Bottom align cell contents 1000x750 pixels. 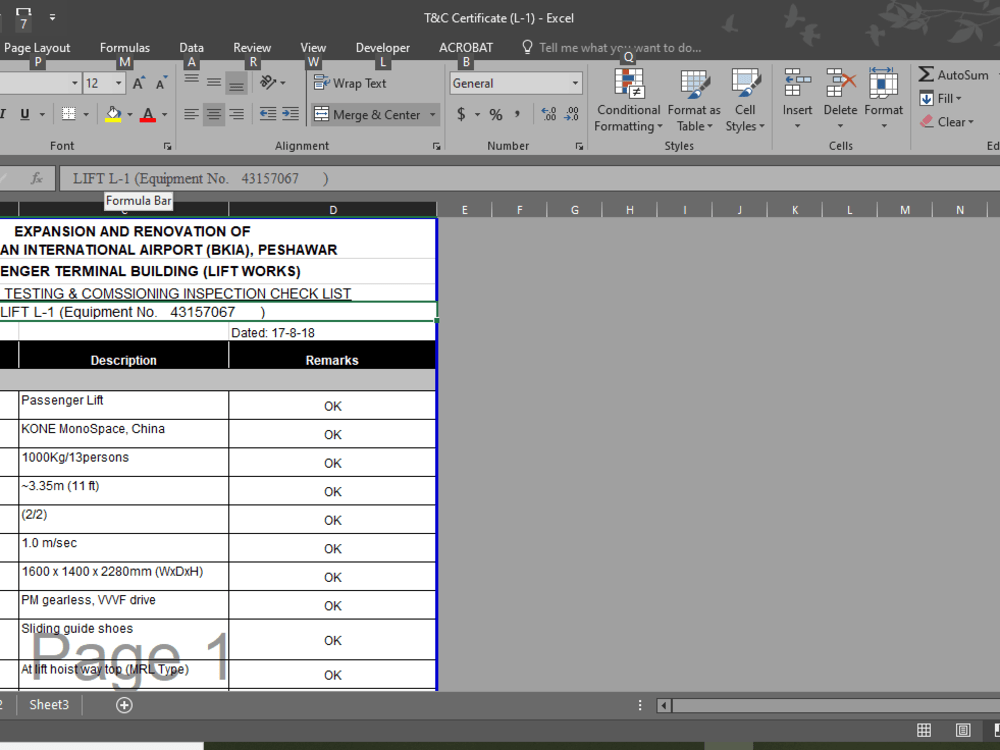(x=236, y=83)
